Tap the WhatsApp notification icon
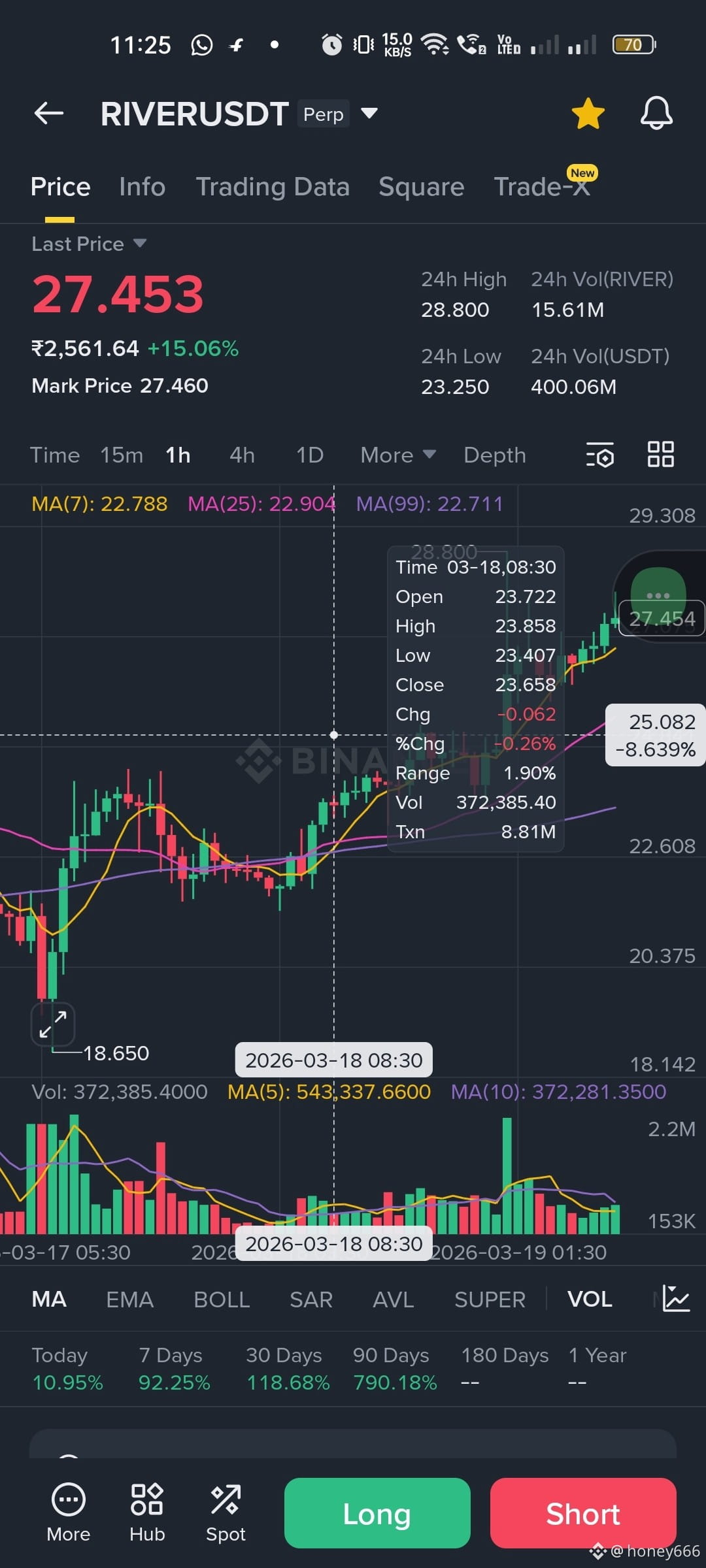This screenshot has height=1568, width=706. [201, 44]
